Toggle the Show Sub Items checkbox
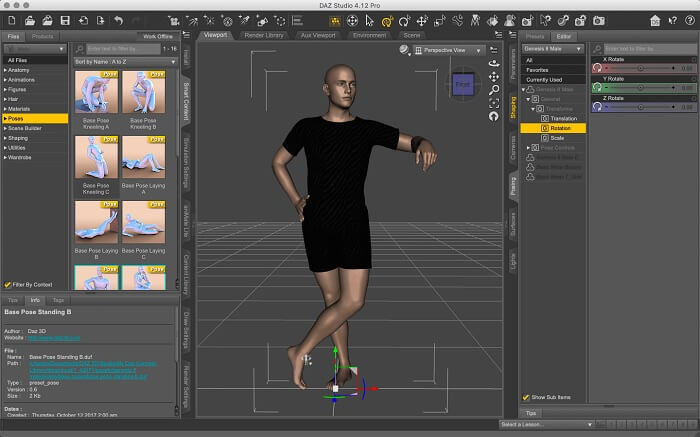The image size is (700, 437). (526, 397)
